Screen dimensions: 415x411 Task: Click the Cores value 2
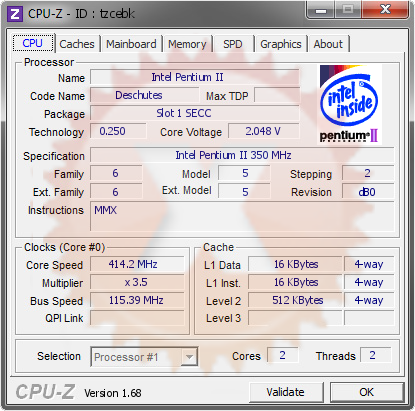click(x=282, y=355)
